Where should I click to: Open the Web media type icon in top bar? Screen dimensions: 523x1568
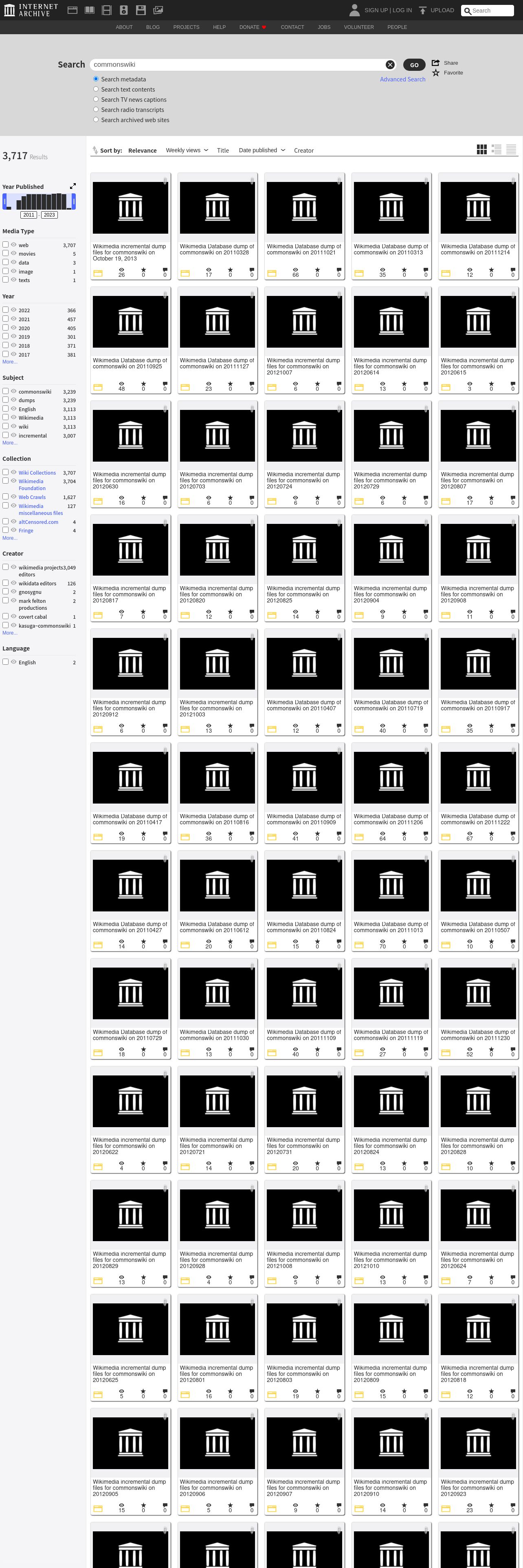pyautogui.click(x=72, y=10)
